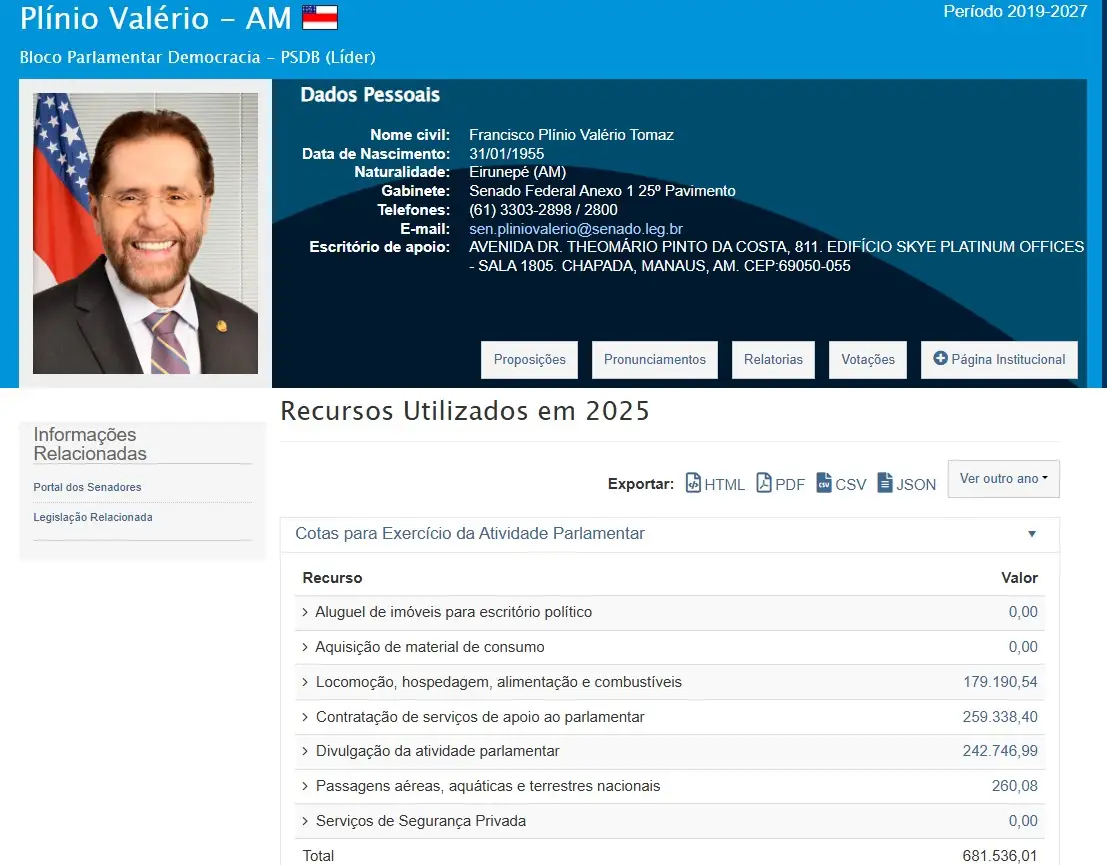Open the Proposições button
This screenshot has height=865, width=1107.
(x=529, y=360)
